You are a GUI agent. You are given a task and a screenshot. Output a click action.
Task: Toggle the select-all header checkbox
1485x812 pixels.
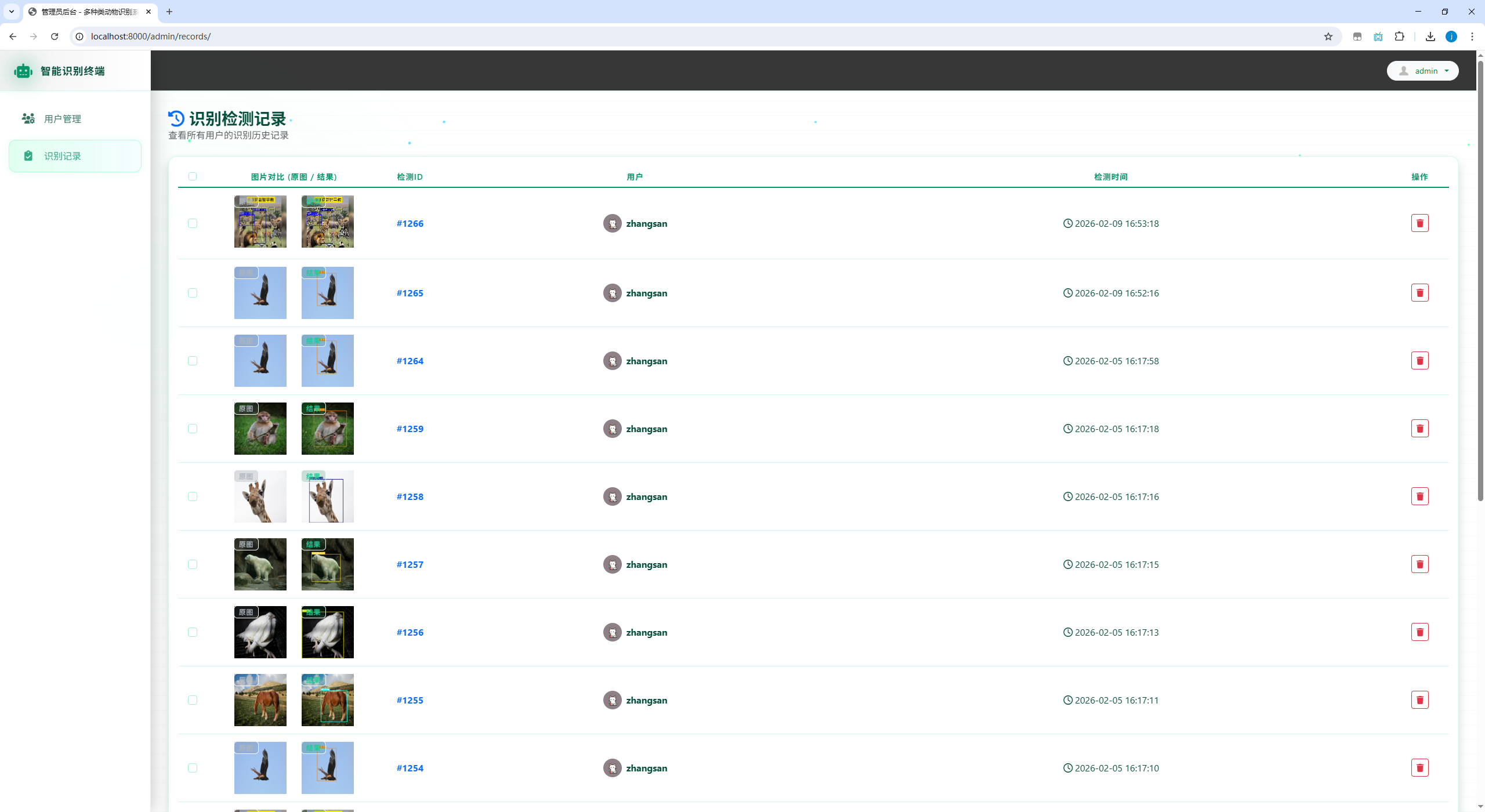[x=193, y=176]
